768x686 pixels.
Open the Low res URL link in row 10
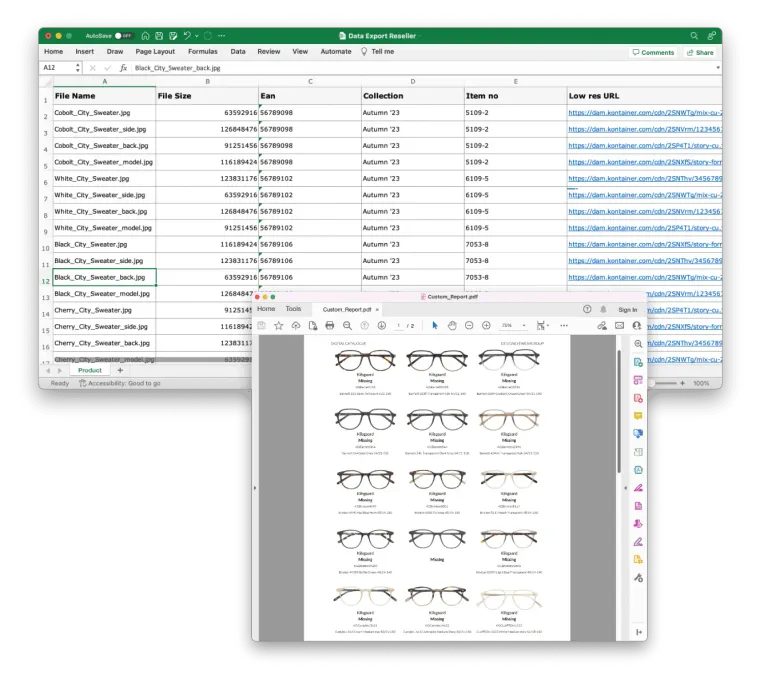click(x=645, y=244)
